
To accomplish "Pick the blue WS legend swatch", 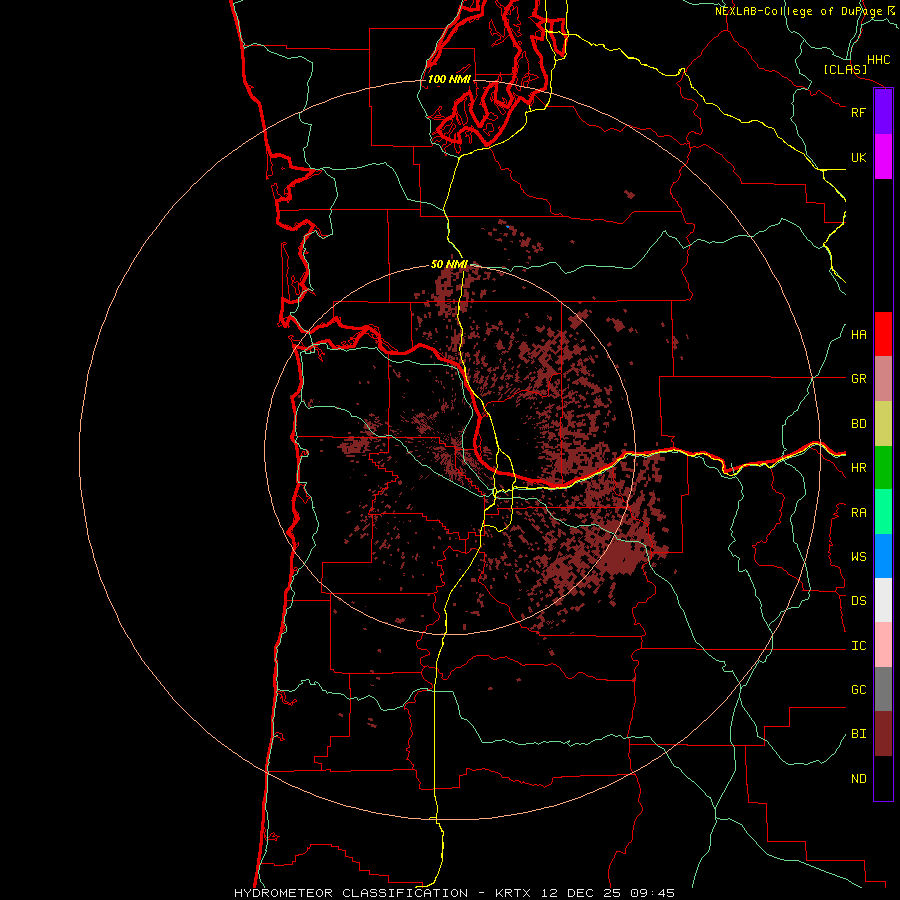I will click(x=883, y=556).
